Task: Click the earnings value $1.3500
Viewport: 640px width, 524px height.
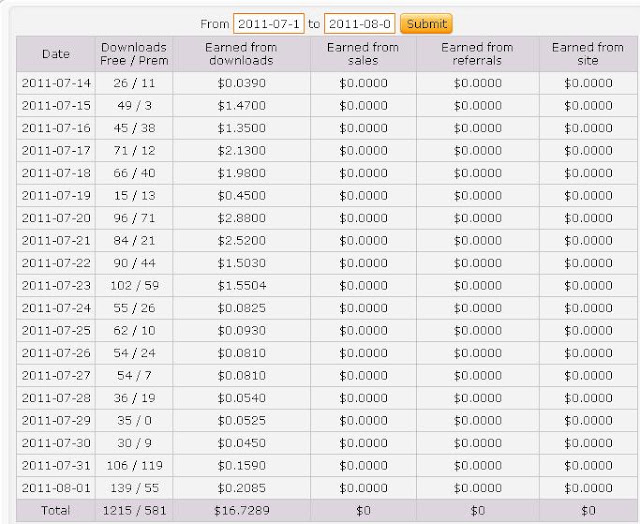Action: 241,128
